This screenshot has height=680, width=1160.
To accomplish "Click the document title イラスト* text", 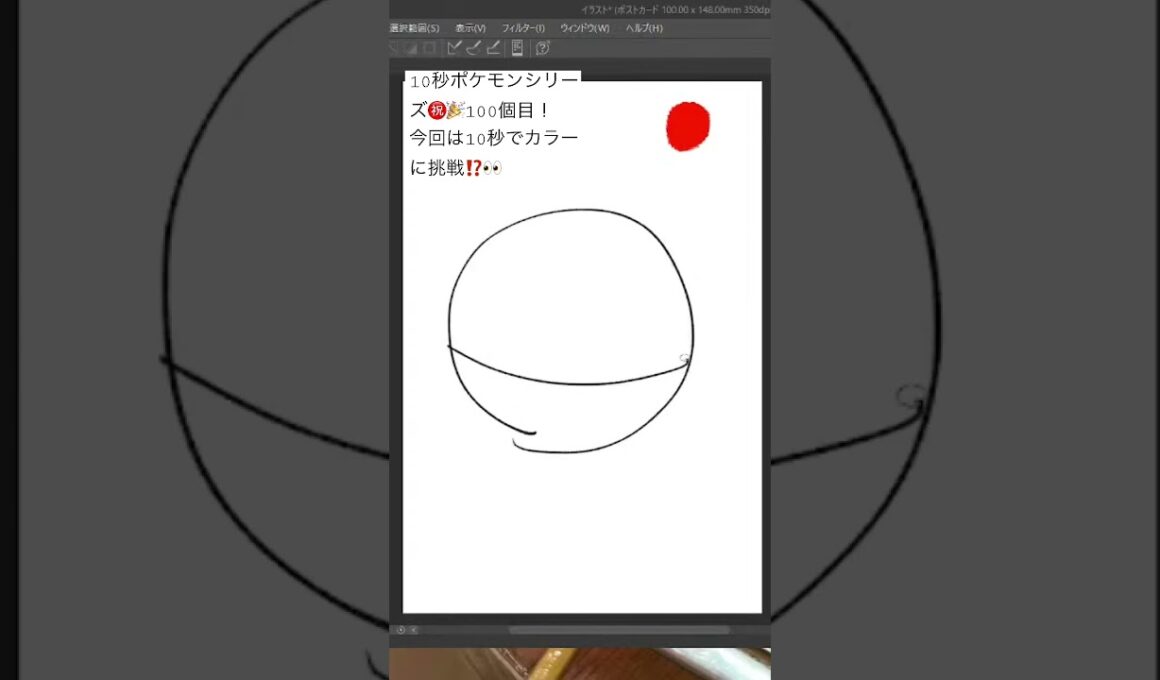I will [596, 10].
